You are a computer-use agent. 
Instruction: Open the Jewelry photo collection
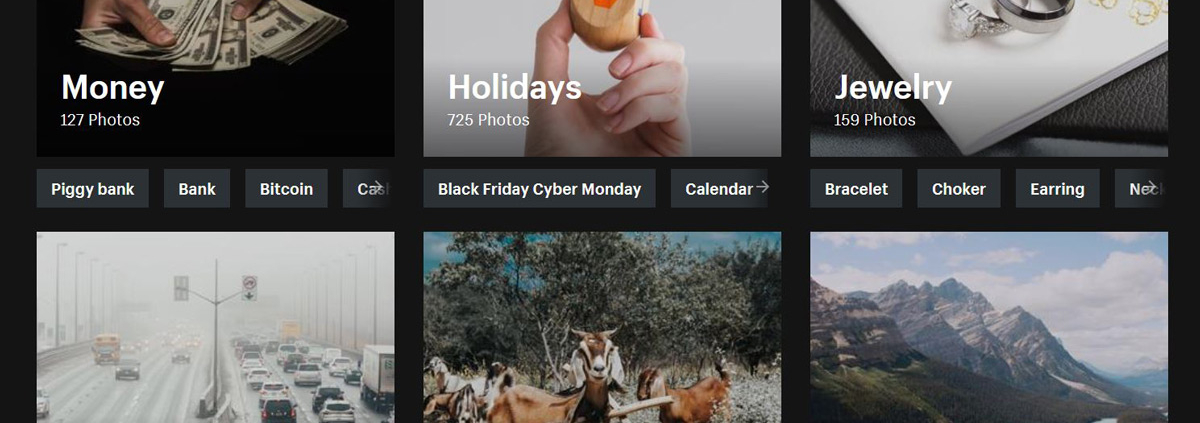pos(989,78)
